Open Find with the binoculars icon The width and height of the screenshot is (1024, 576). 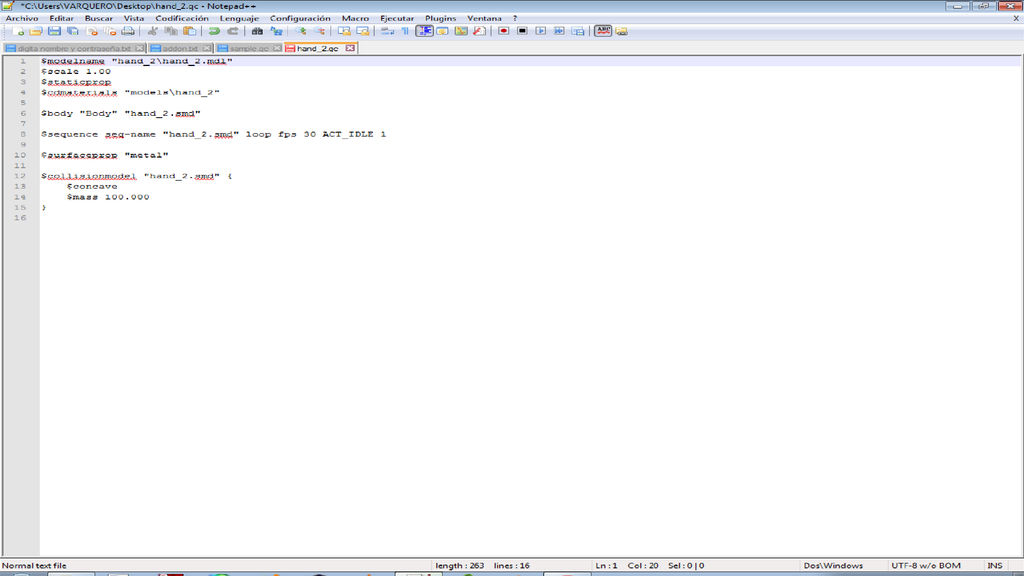[x=257, y=31]
